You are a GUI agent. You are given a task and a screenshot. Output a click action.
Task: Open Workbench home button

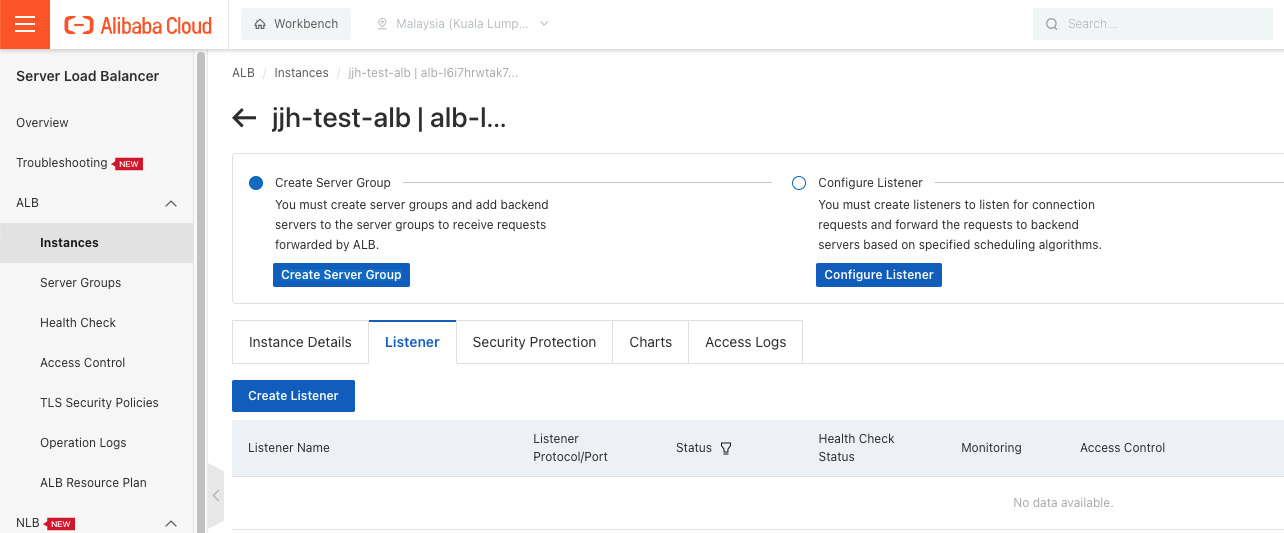[296, 24]
